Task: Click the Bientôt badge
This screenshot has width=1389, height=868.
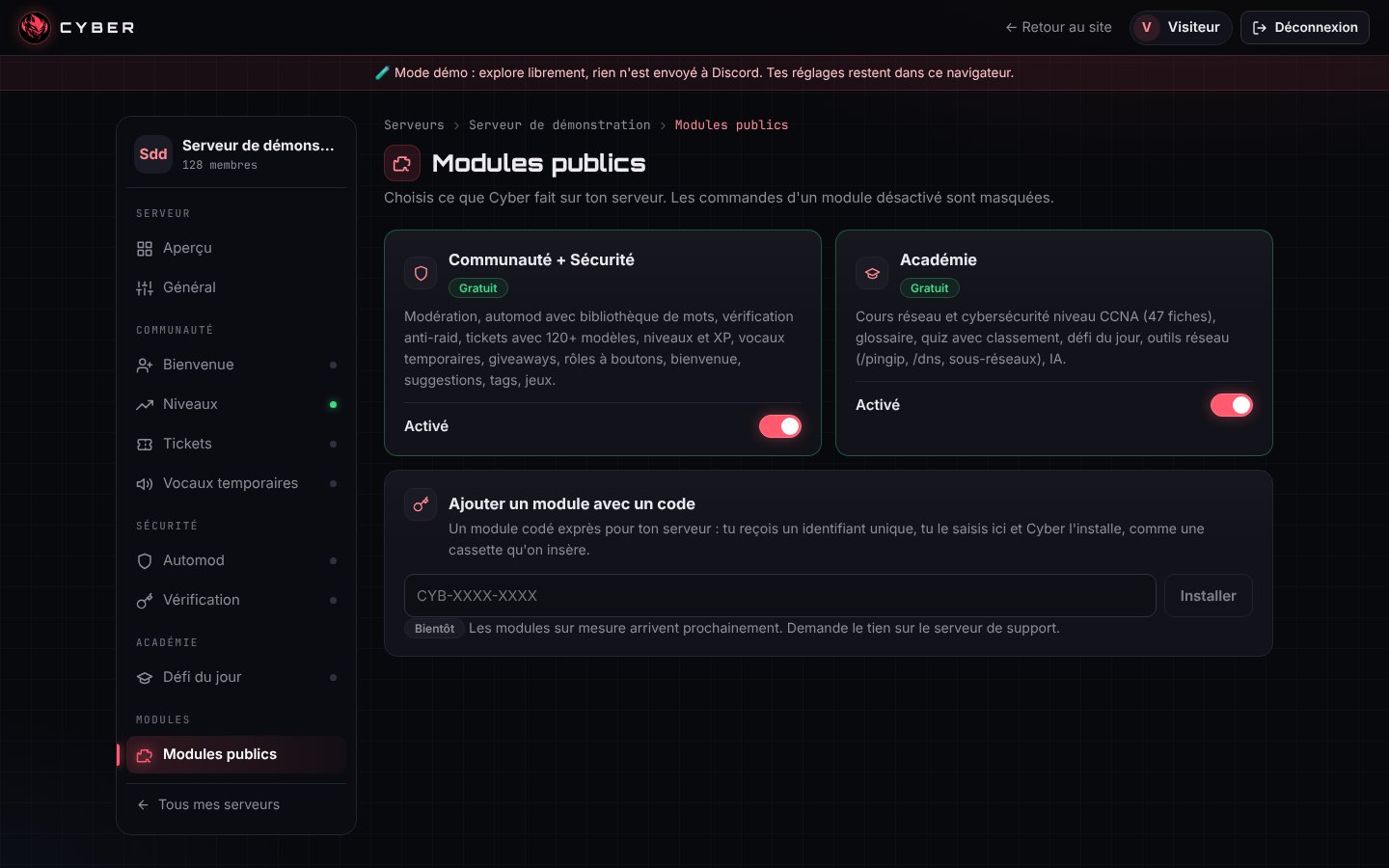Action: (434, 629)
